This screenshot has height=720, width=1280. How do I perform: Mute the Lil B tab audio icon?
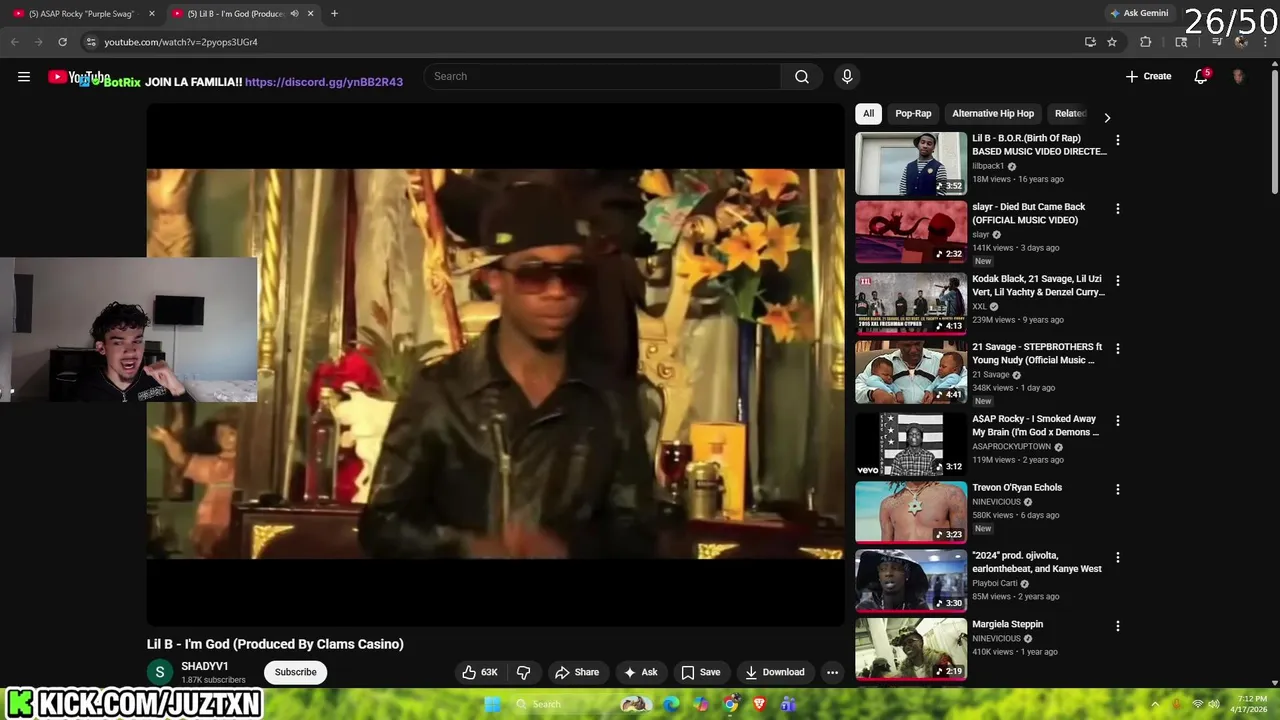click(x=294, y=13)
